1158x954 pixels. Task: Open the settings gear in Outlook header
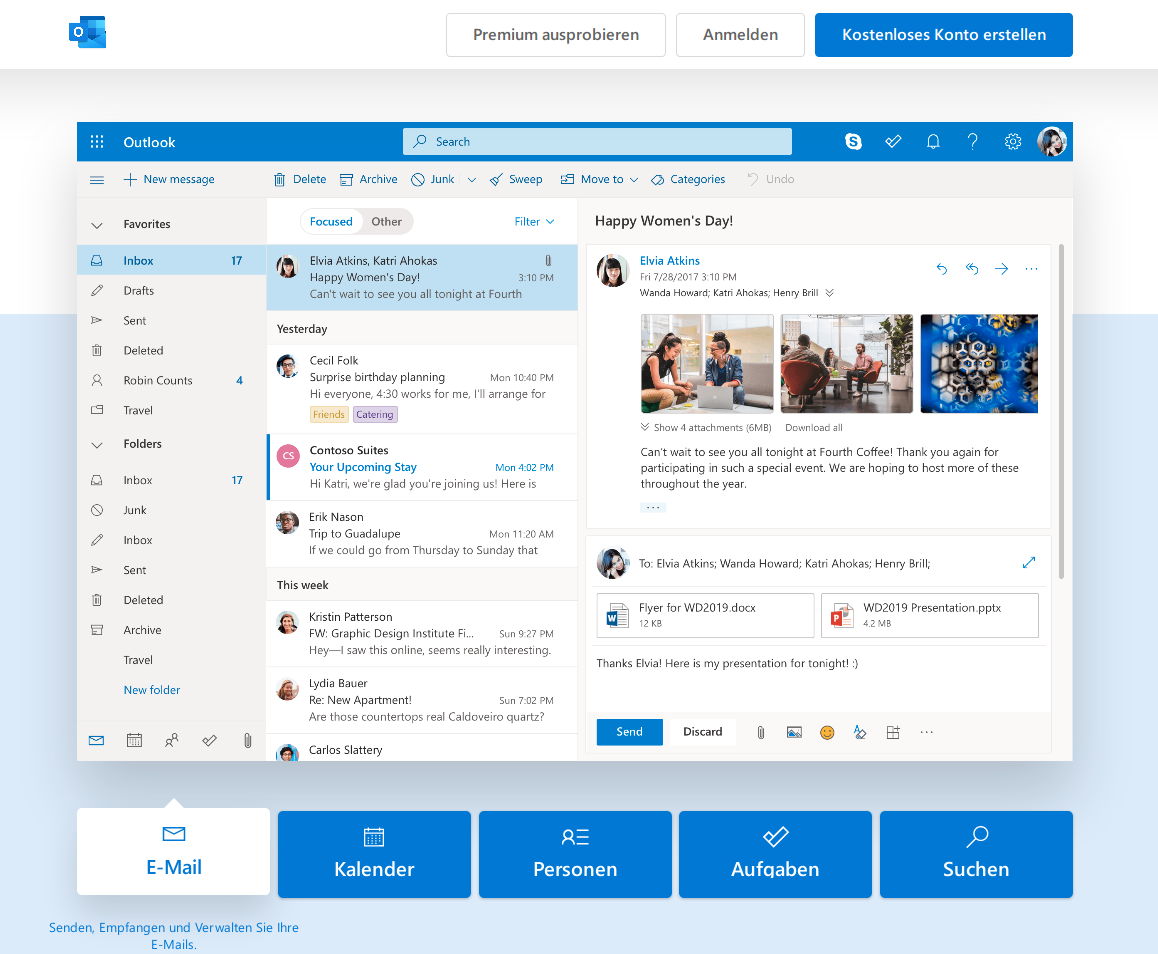tap(1013, 142)
